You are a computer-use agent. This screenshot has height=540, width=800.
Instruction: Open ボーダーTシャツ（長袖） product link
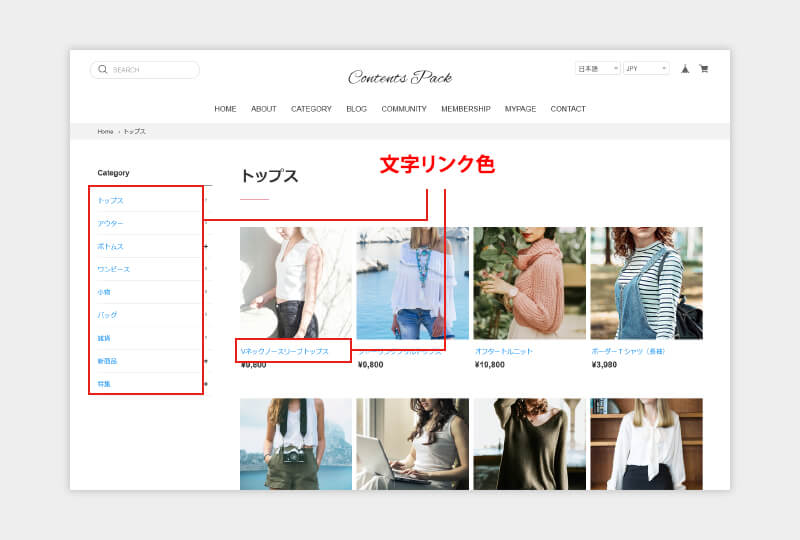pos(628,351)
